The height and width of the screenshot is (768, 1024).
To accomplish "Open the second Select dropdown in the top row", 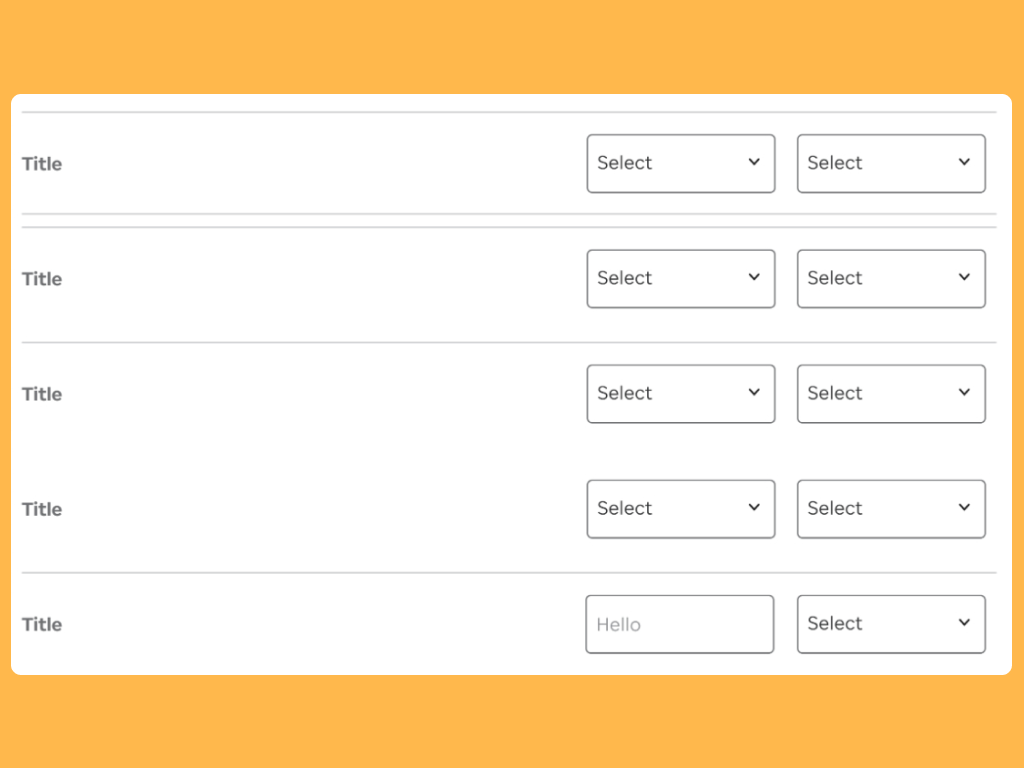I will coord(890,163).
